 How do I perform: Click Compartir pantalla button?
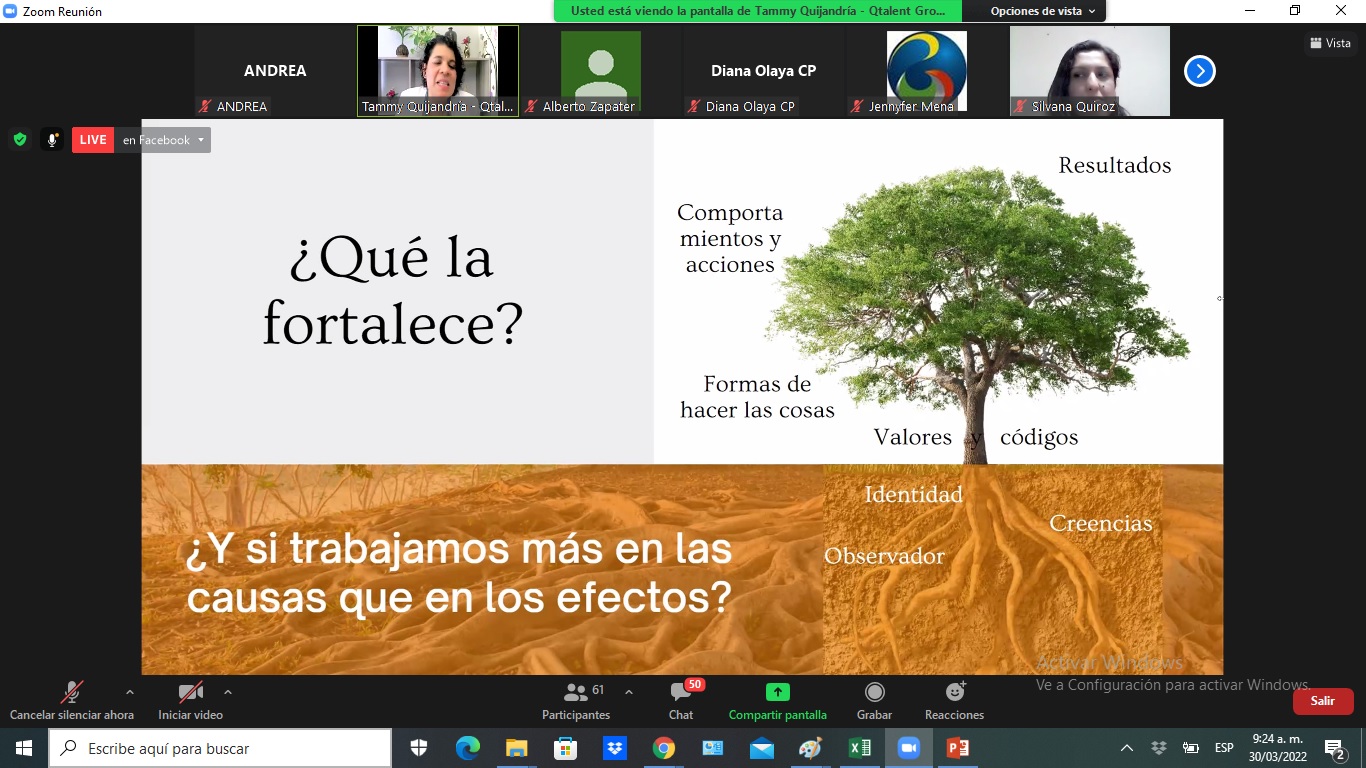click(778, 701)
